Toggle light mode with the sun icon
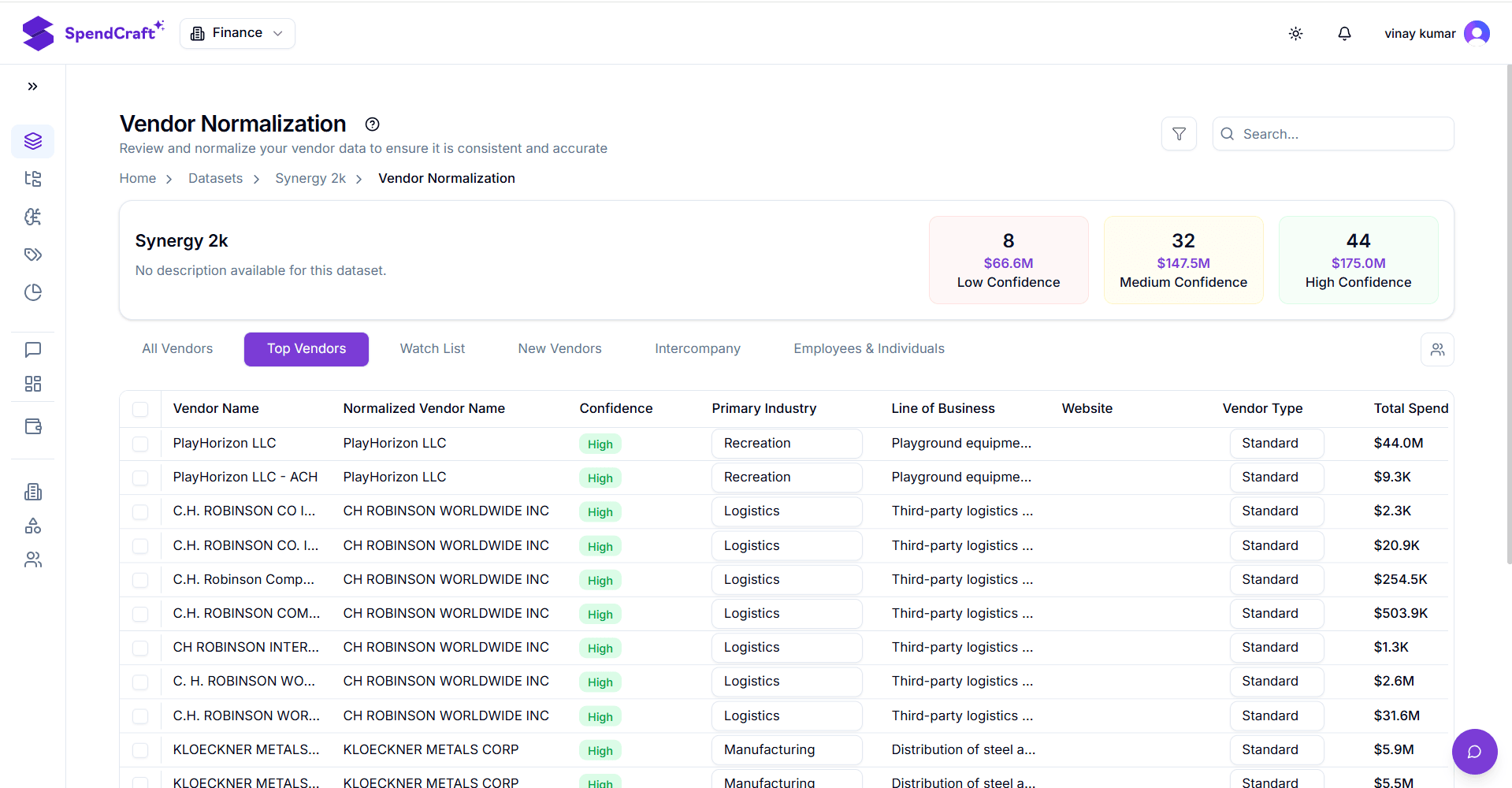1512x788 pixels. (1295, 33)
